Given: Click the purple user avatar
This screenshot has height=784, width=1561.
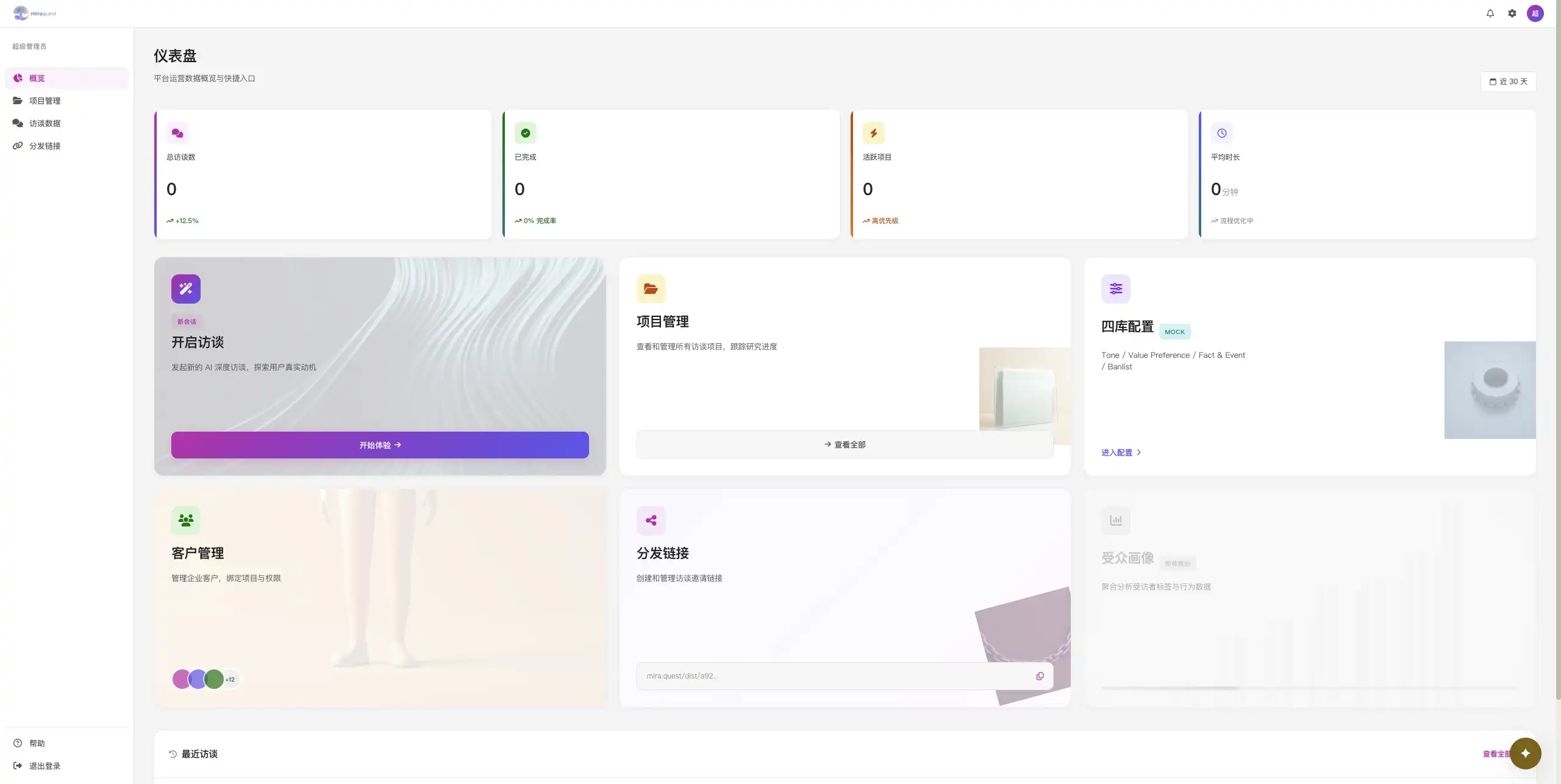Looking at the screenshot, I should [x=1535, y=13].
